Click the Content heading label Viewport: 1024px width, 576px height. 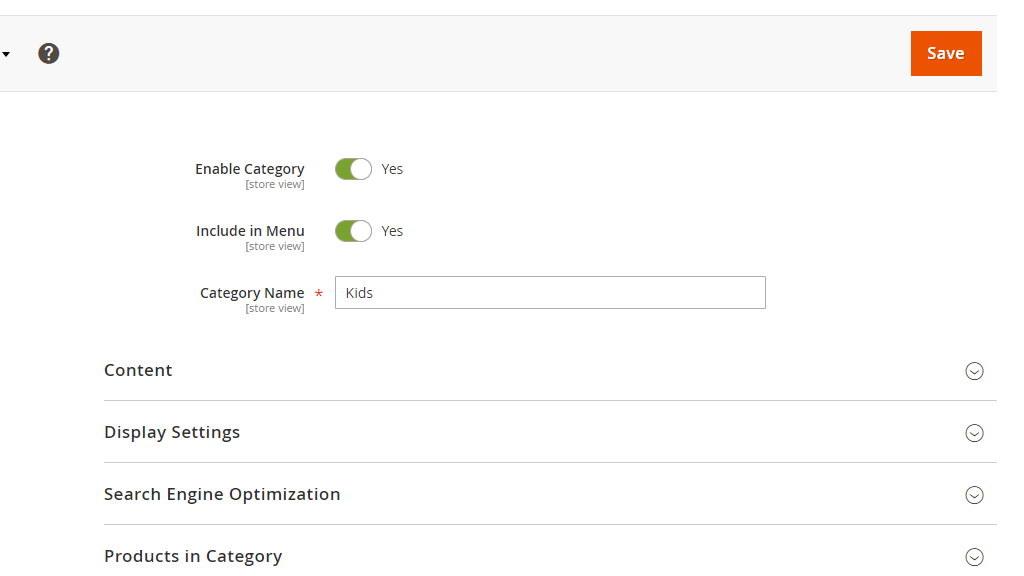point(138,370)
